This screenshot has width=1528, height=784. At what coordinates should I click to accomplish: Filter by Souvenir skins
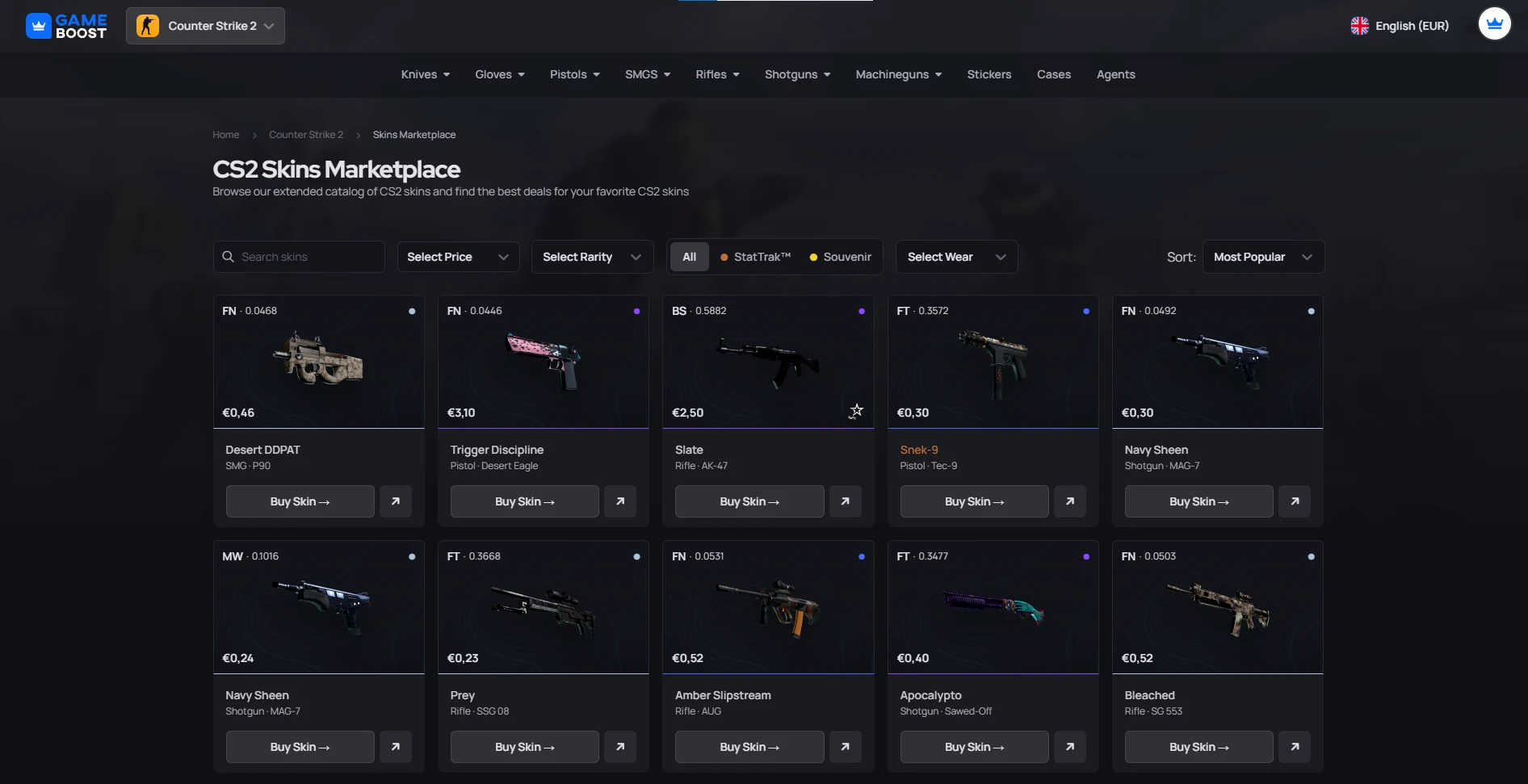tap(840, 257)
